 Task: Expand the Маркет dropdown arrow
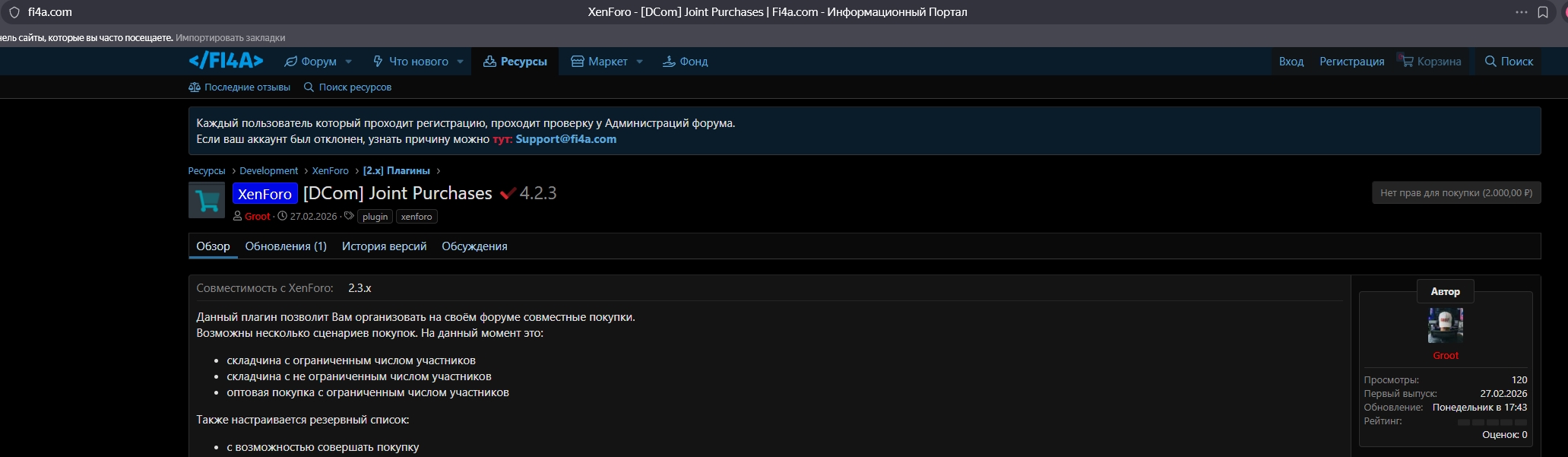coord(640,62)
